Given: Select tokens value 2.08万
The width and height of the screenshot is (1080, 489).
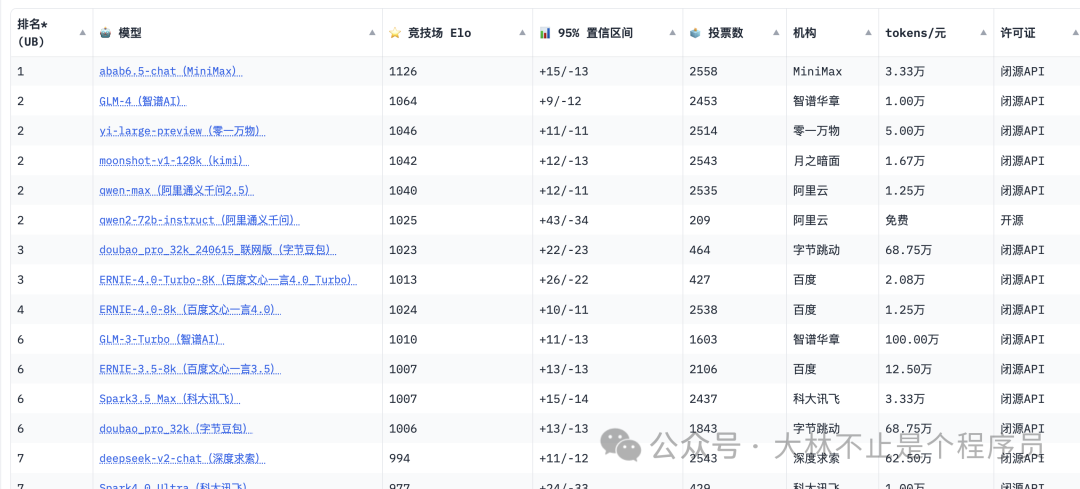Looking at the screenshot, I should (x=905, y=280).
